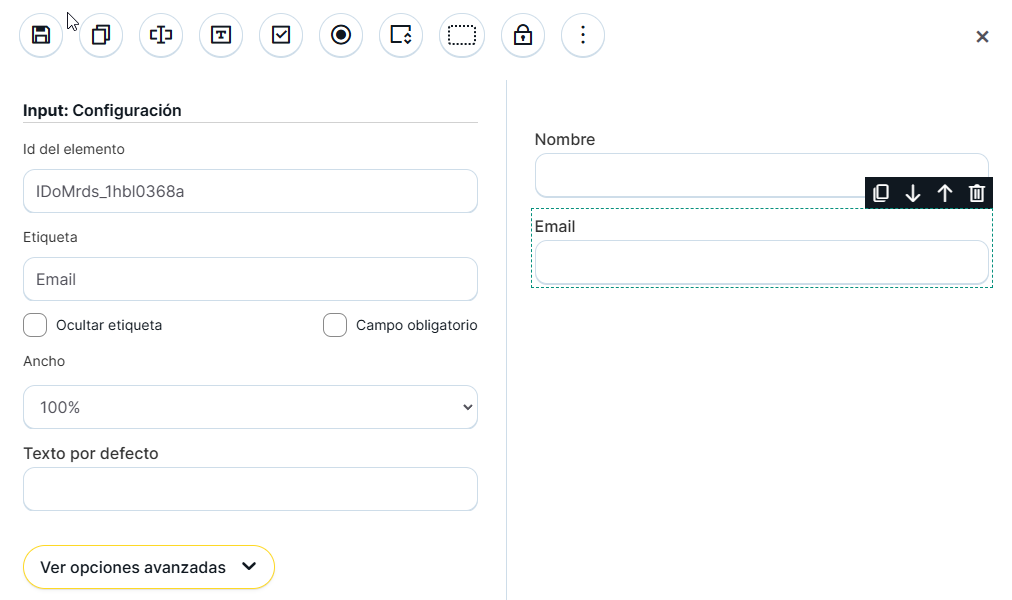
Task: Click the Etiqueta input containing Email
Action: point(250,279)
